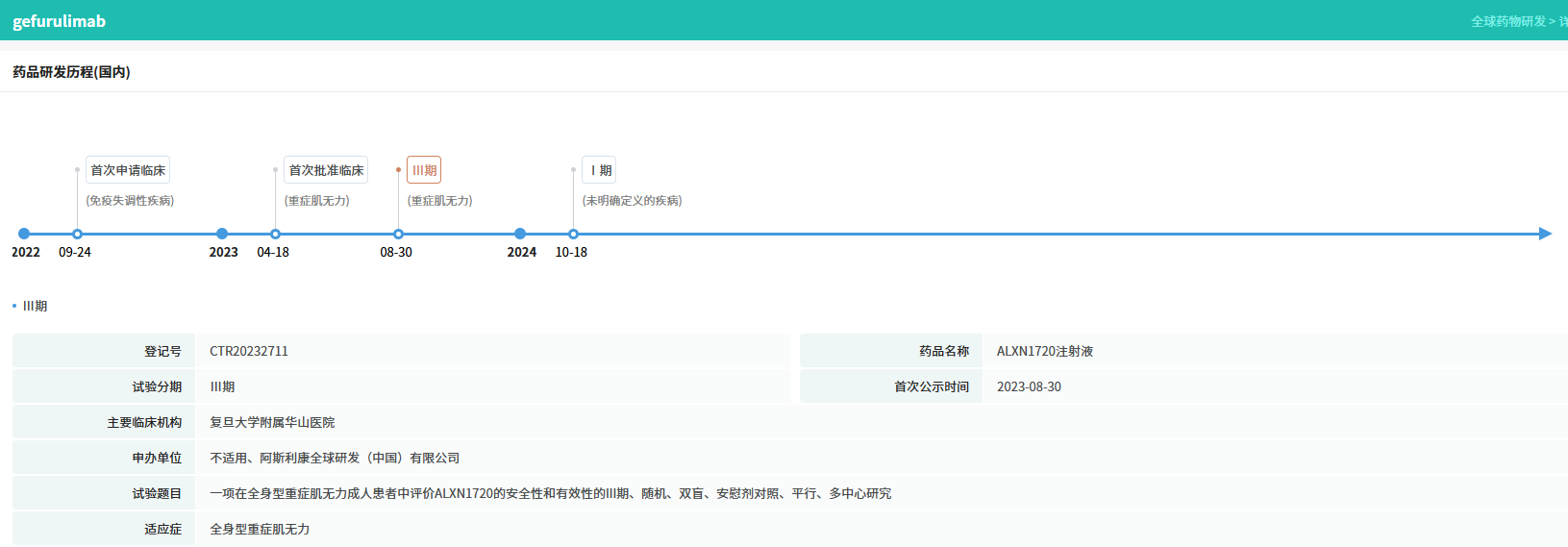Click the 2023-08-30 first publication date

tap(1029, 386)
